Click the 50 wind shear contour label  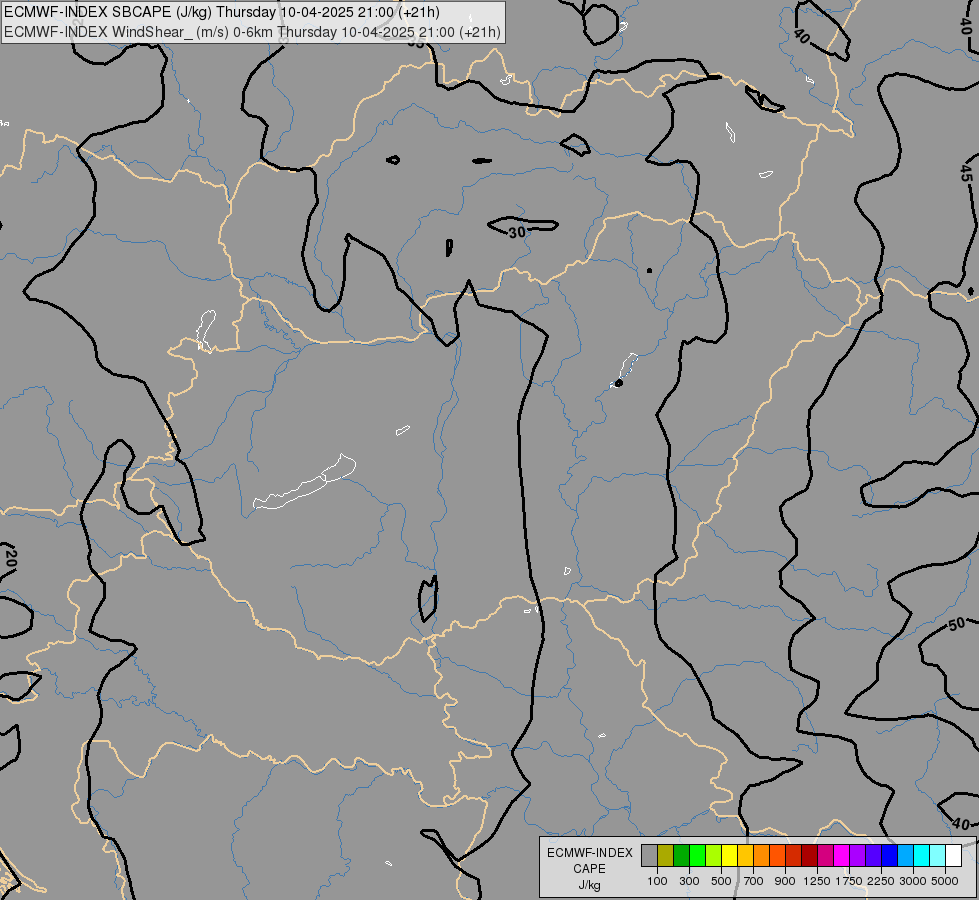[x=957, y=624]
